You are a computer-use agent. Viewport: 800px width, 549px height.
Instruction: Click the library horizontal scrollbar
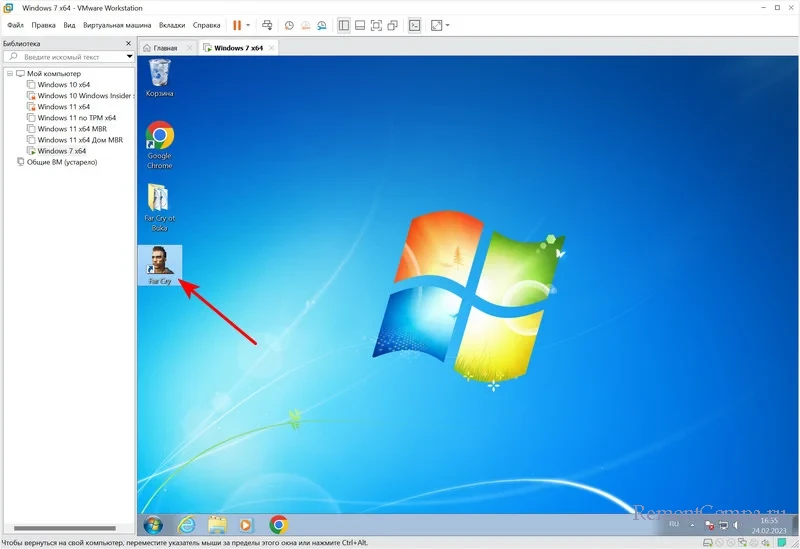coord(65,528)
